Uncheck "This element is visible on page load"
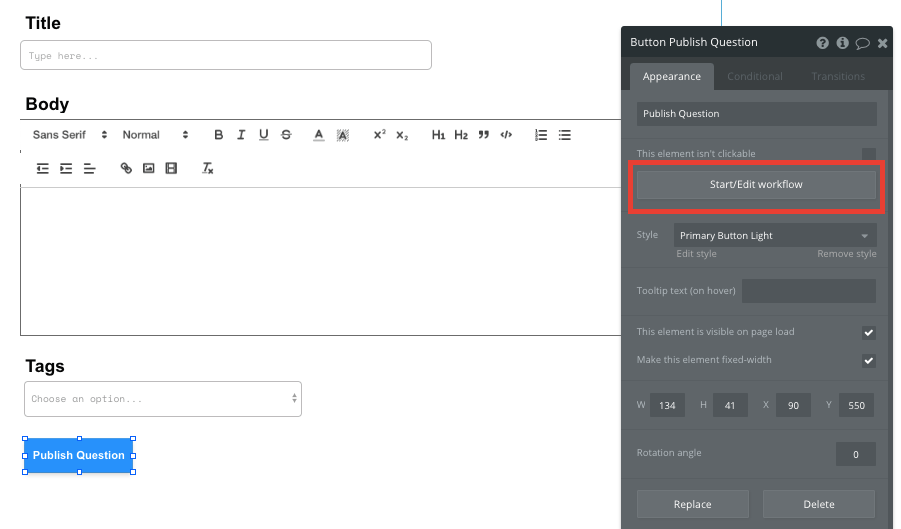 (x=868, y=332)
